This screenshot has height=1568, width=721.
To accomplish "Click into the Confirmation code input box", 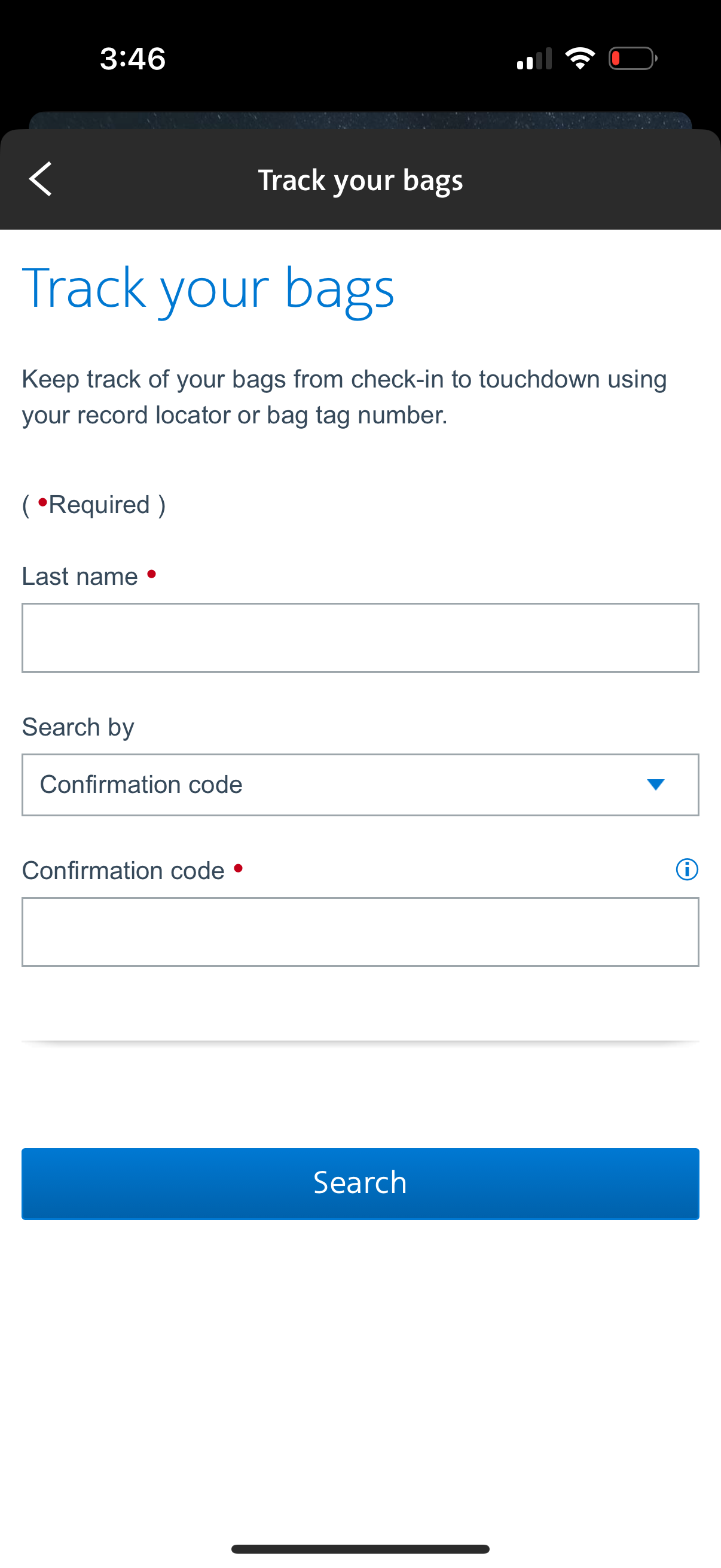I will tap(360, 931).
